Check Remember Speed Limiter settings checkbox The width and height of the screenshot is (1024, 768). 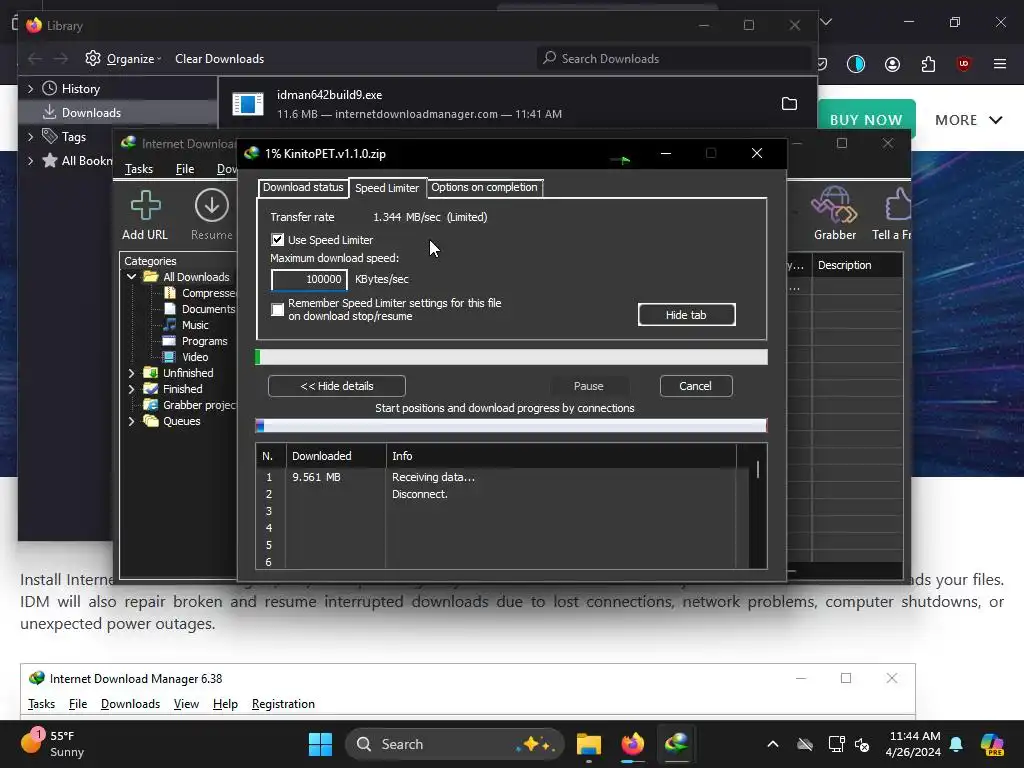point(278,310)
